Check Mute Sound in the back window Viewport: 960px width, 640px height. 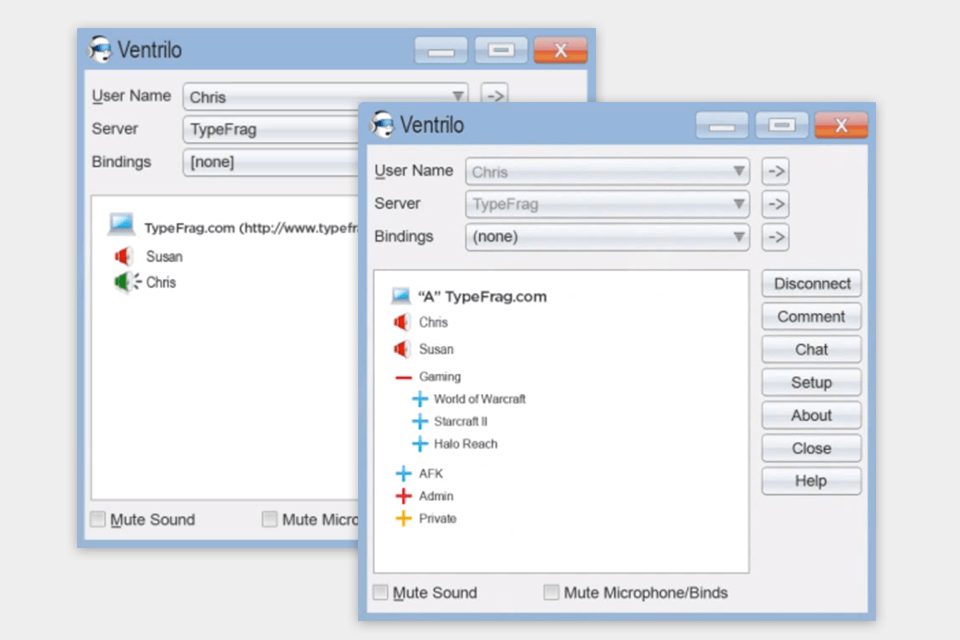pos(98,519)
